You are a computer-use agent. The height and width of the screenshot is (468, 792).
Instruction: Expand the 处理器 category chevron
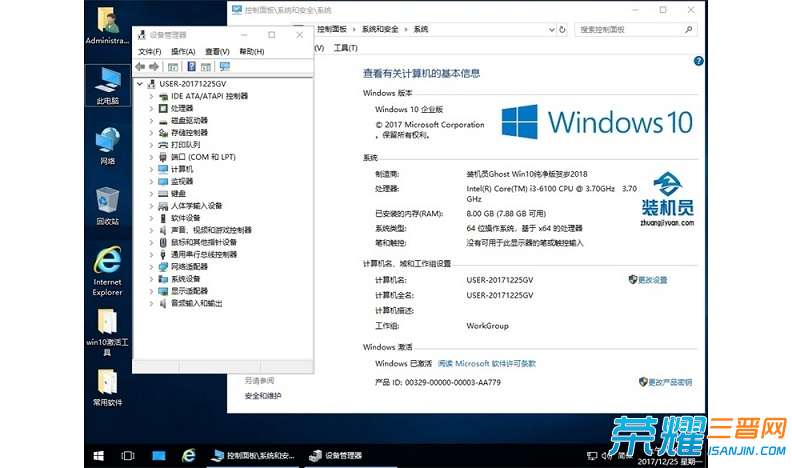pyautogui.click(x=151, y=108)
